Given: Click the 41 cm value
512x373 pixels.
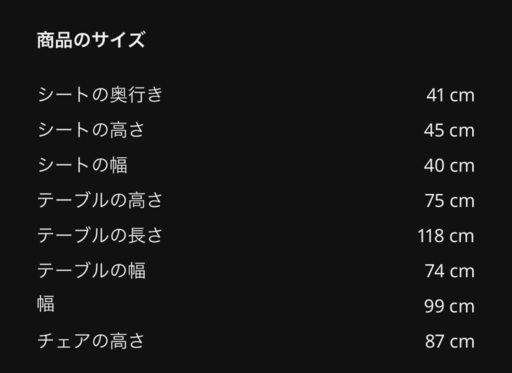Looking at the screenshot, I should click(450, 95).
